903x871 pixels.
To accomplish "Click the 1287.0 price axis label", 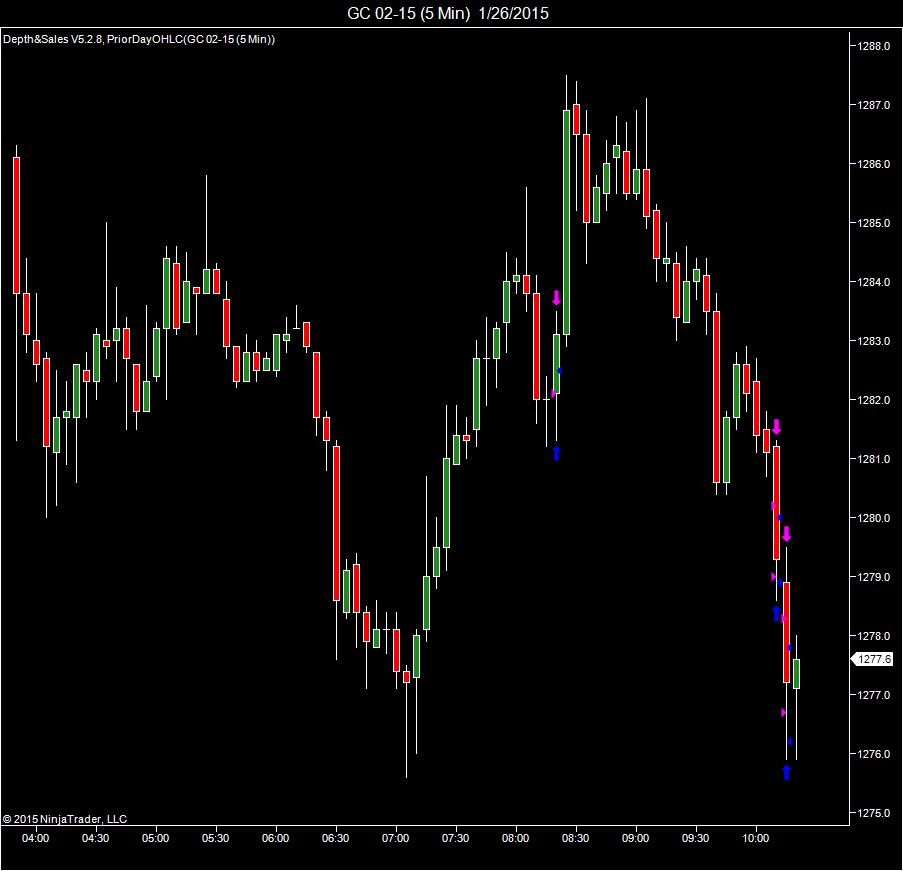I will pos(874,105).
